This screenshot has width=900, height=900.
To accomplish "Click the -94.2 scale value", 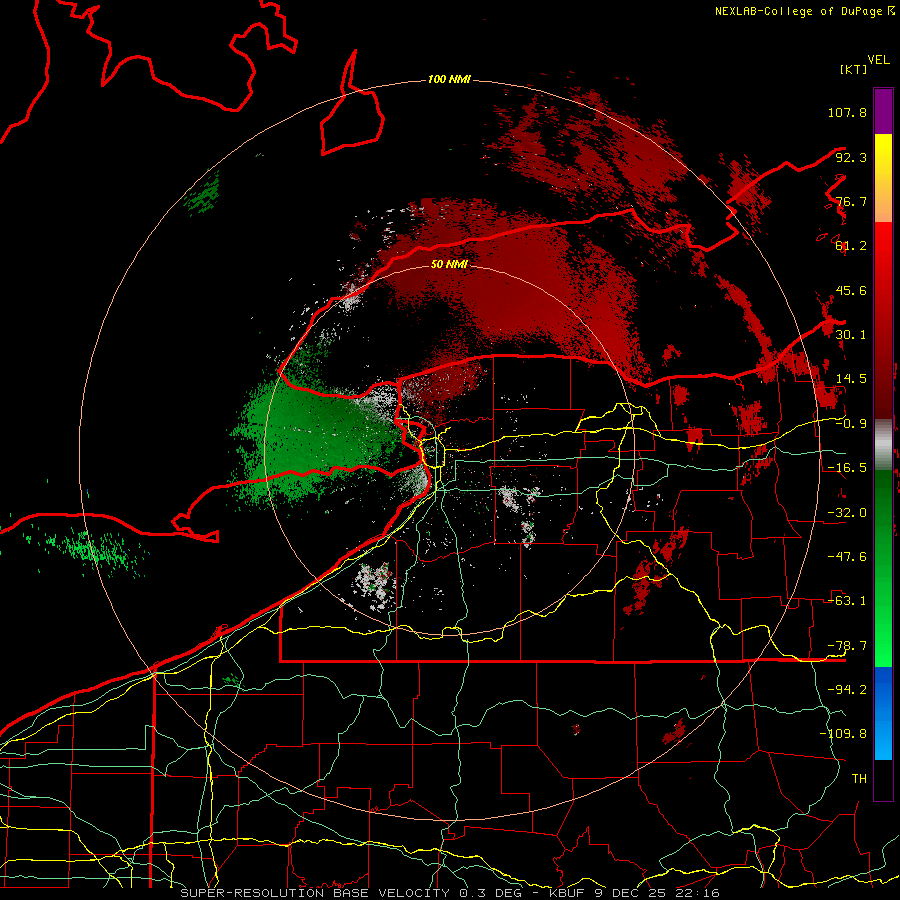I will coord(847,690).
